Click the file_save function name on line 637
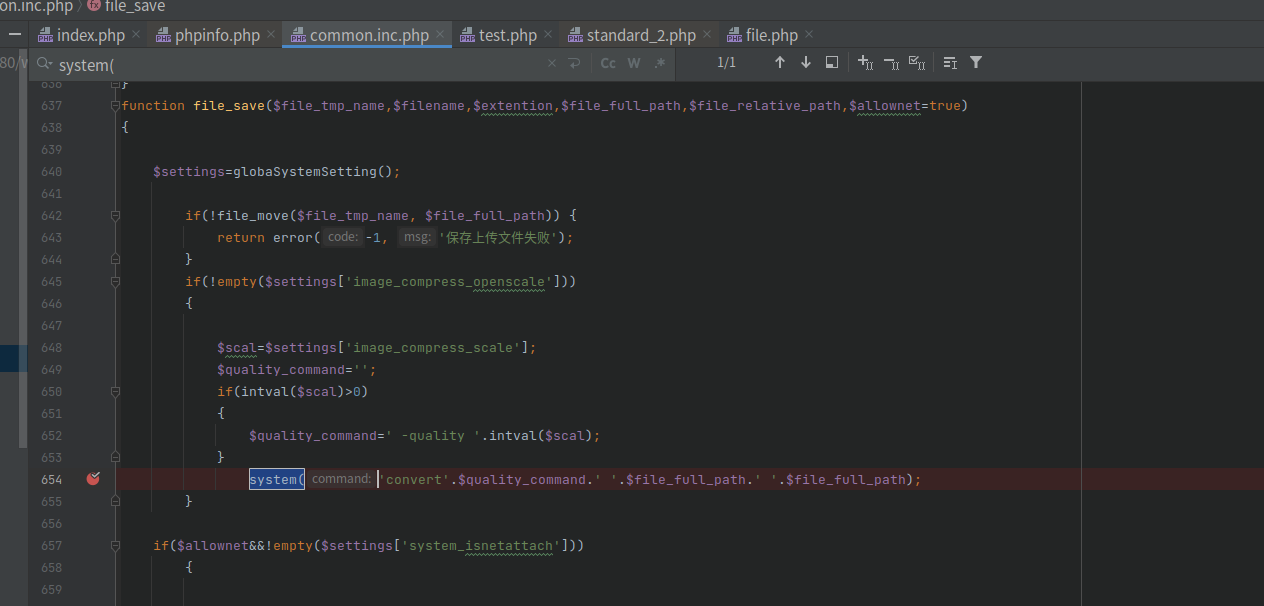Viewport: 1264px width, 606px height. point(229,105)
